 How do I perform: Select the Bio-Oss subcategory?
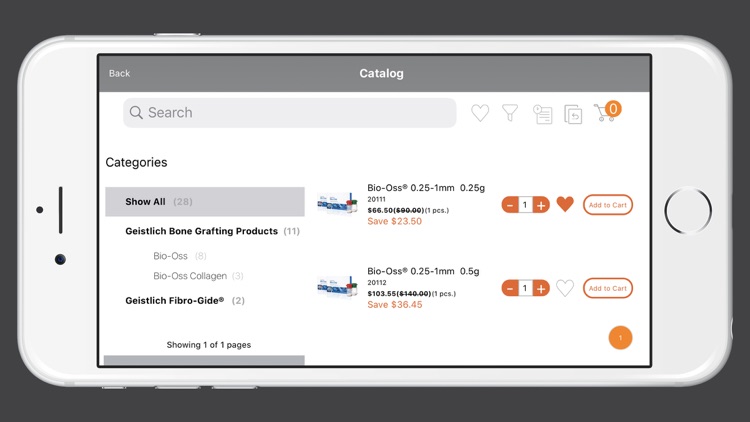(179, 256)
